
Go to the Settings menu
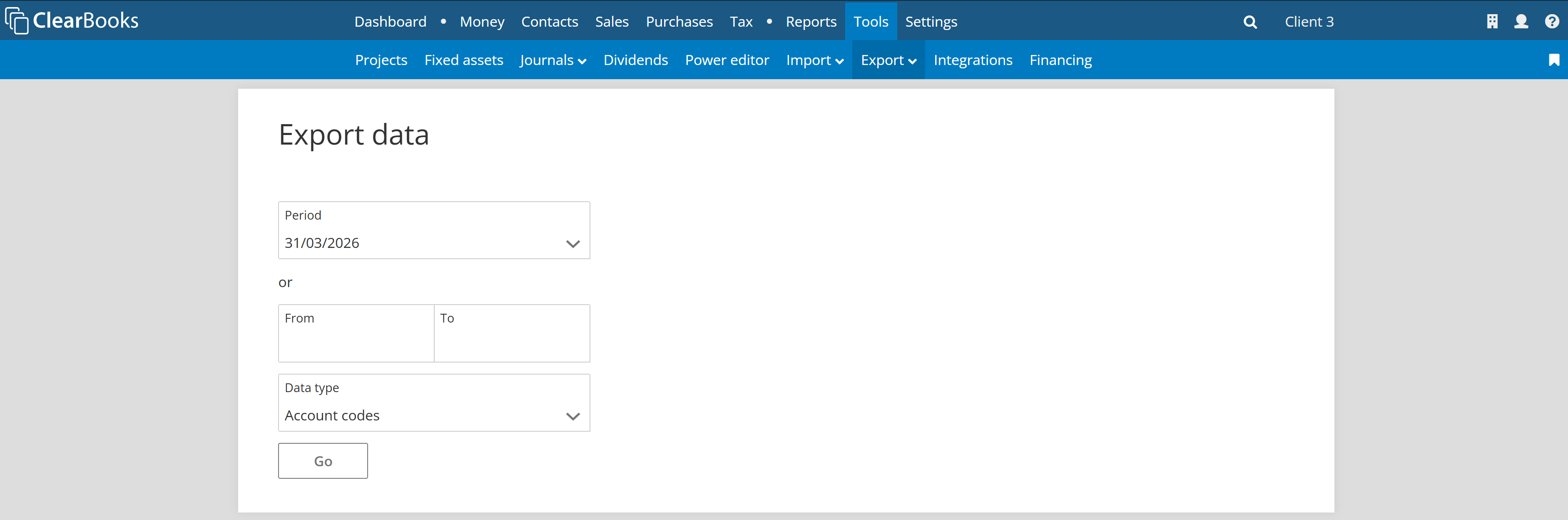click(931, 22)
